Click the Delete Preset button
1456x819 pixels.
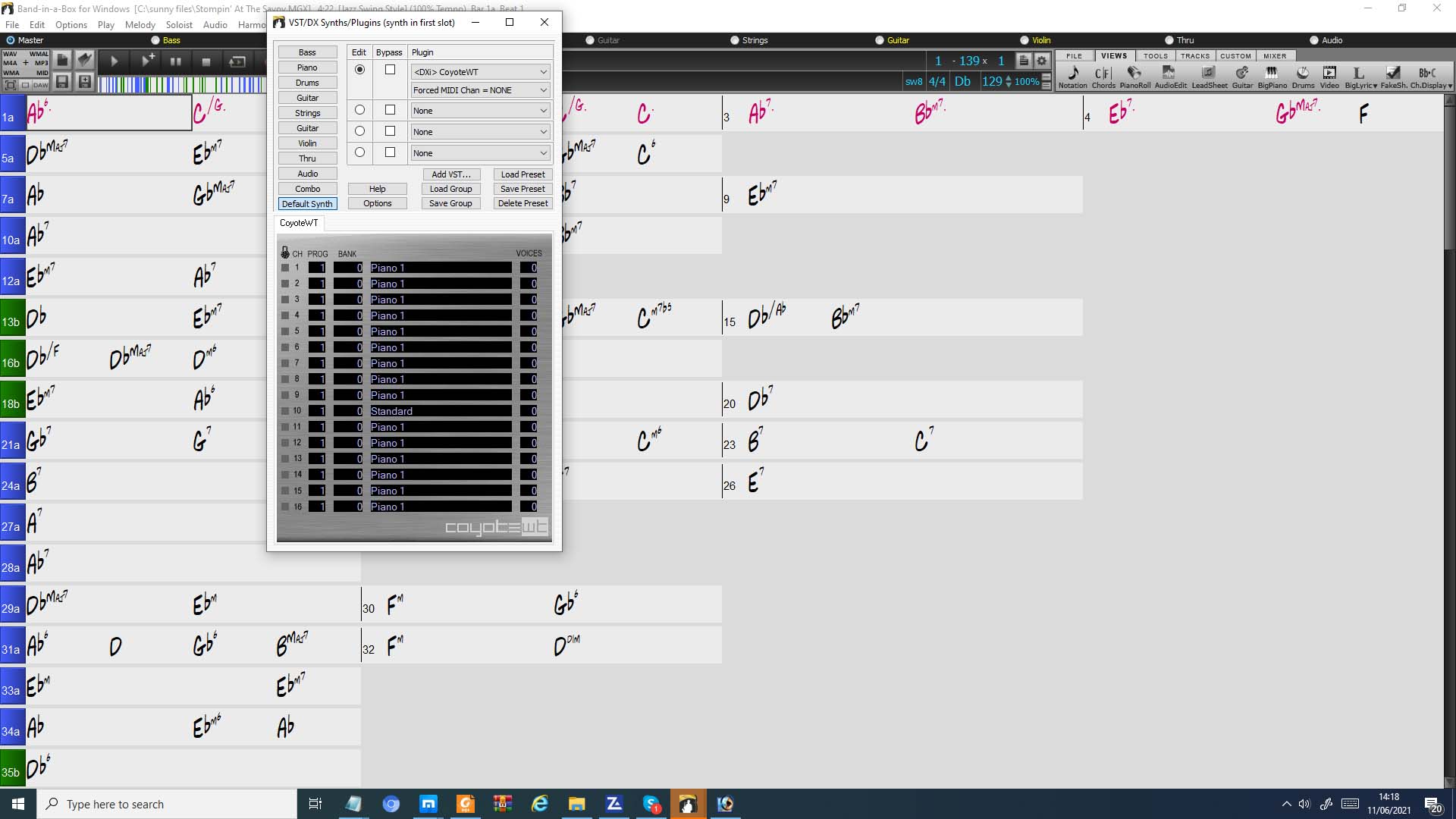pos(522,203)
